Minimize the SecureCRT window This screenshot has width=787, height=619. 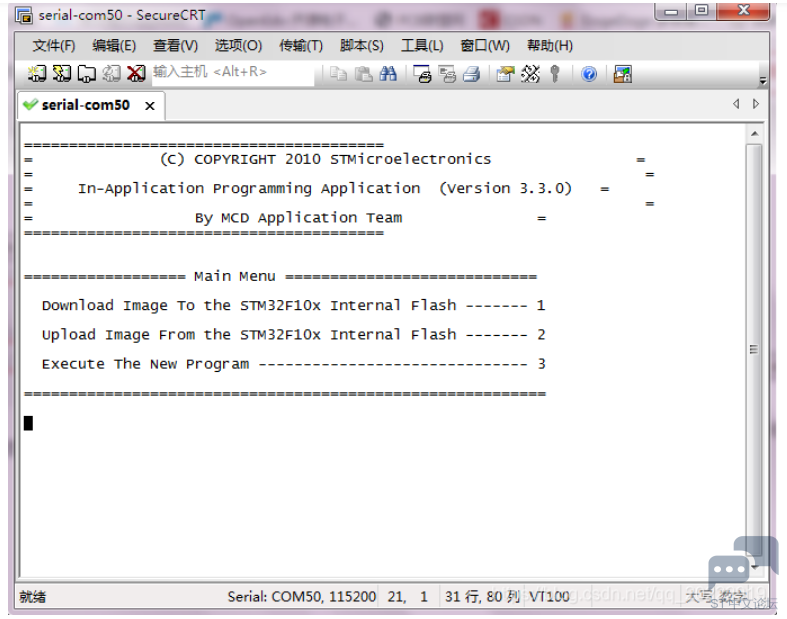[x=671, y=11]
